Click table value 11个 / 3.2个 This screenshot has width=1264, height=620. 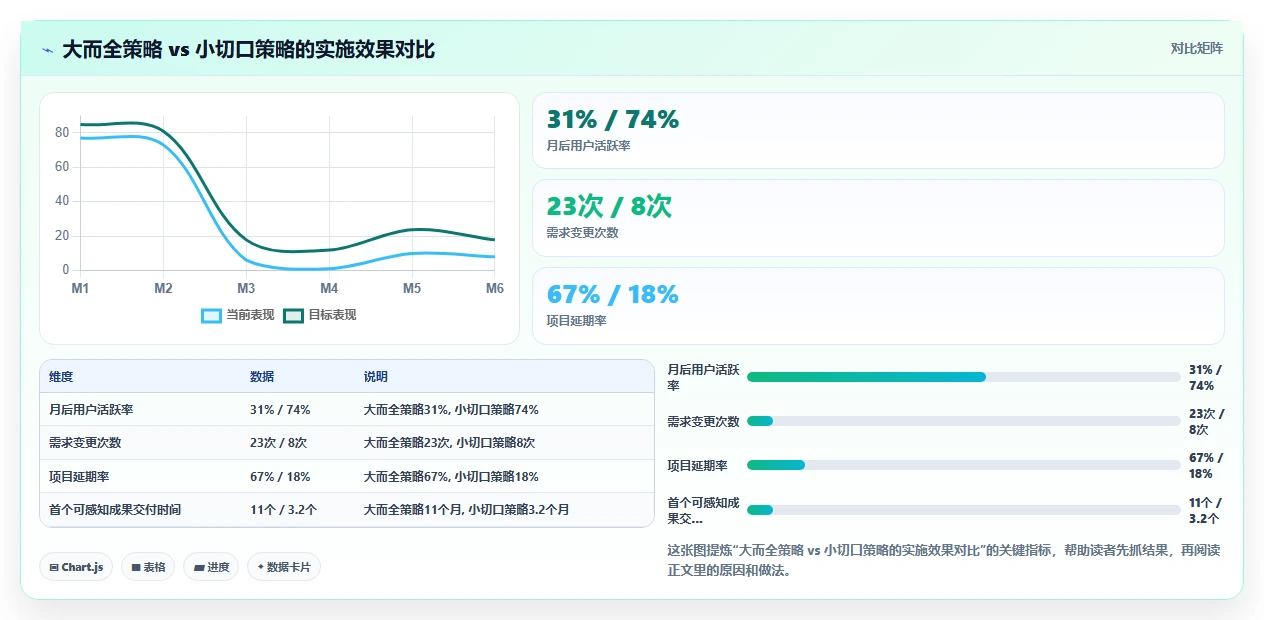tap(284, 510)
